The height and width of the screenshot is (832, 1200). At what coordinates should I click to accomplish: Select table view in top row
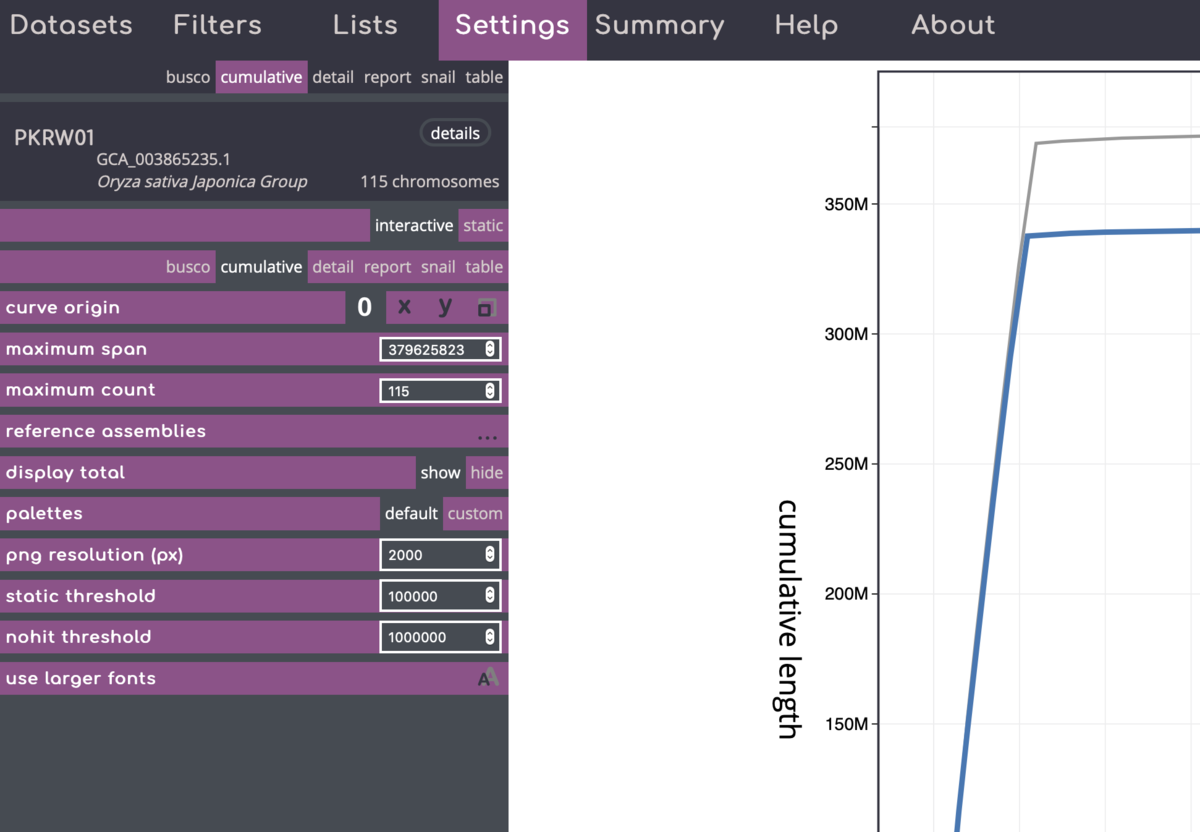click(x=484, y=77)
